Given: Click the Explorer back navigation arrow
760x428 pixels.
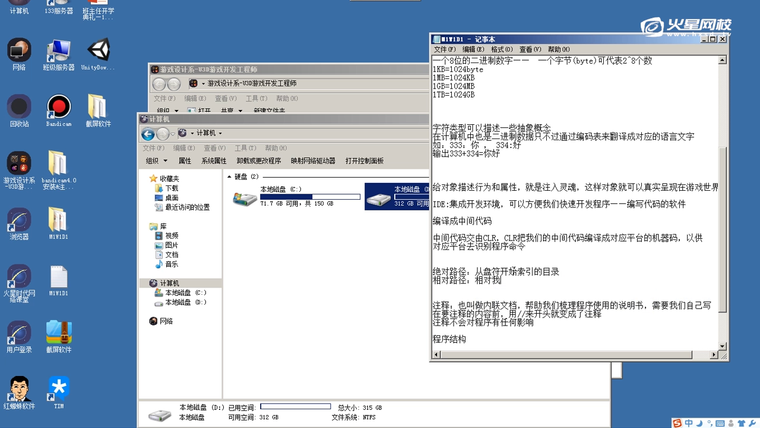Looking at the screenshot, I should 148,133.
